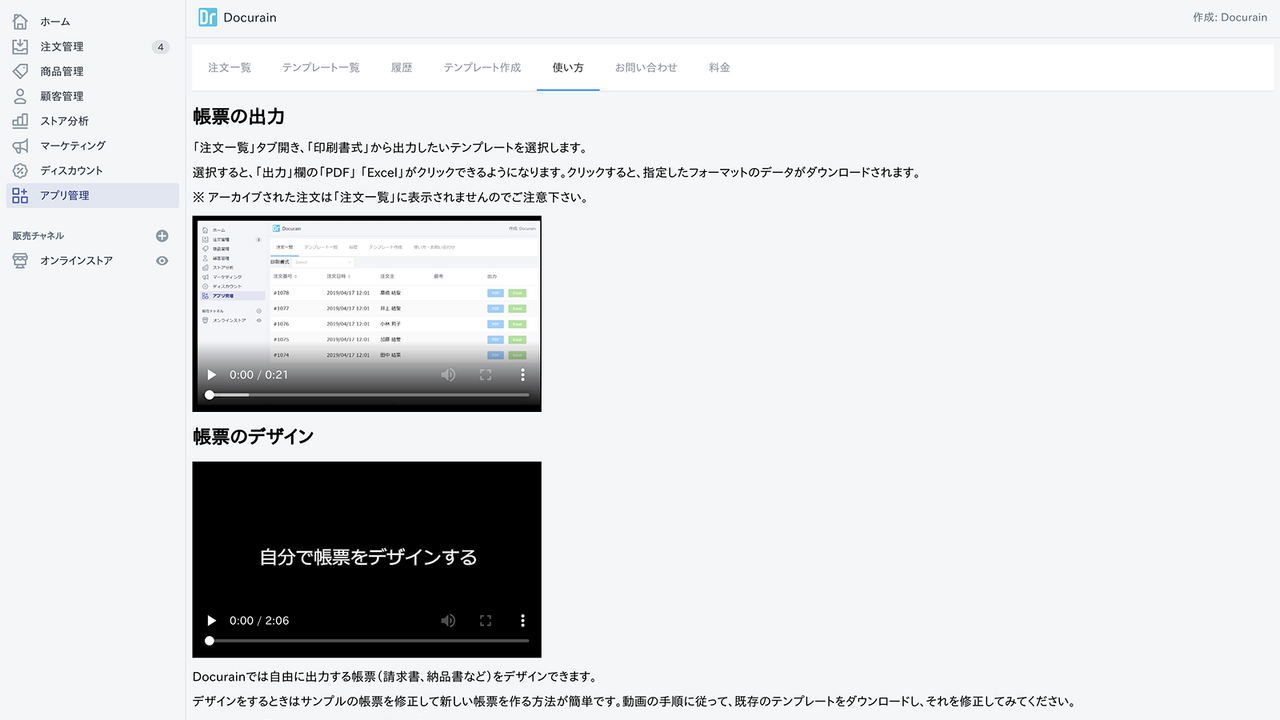Click the Docurain logo icon

point(207,17)
